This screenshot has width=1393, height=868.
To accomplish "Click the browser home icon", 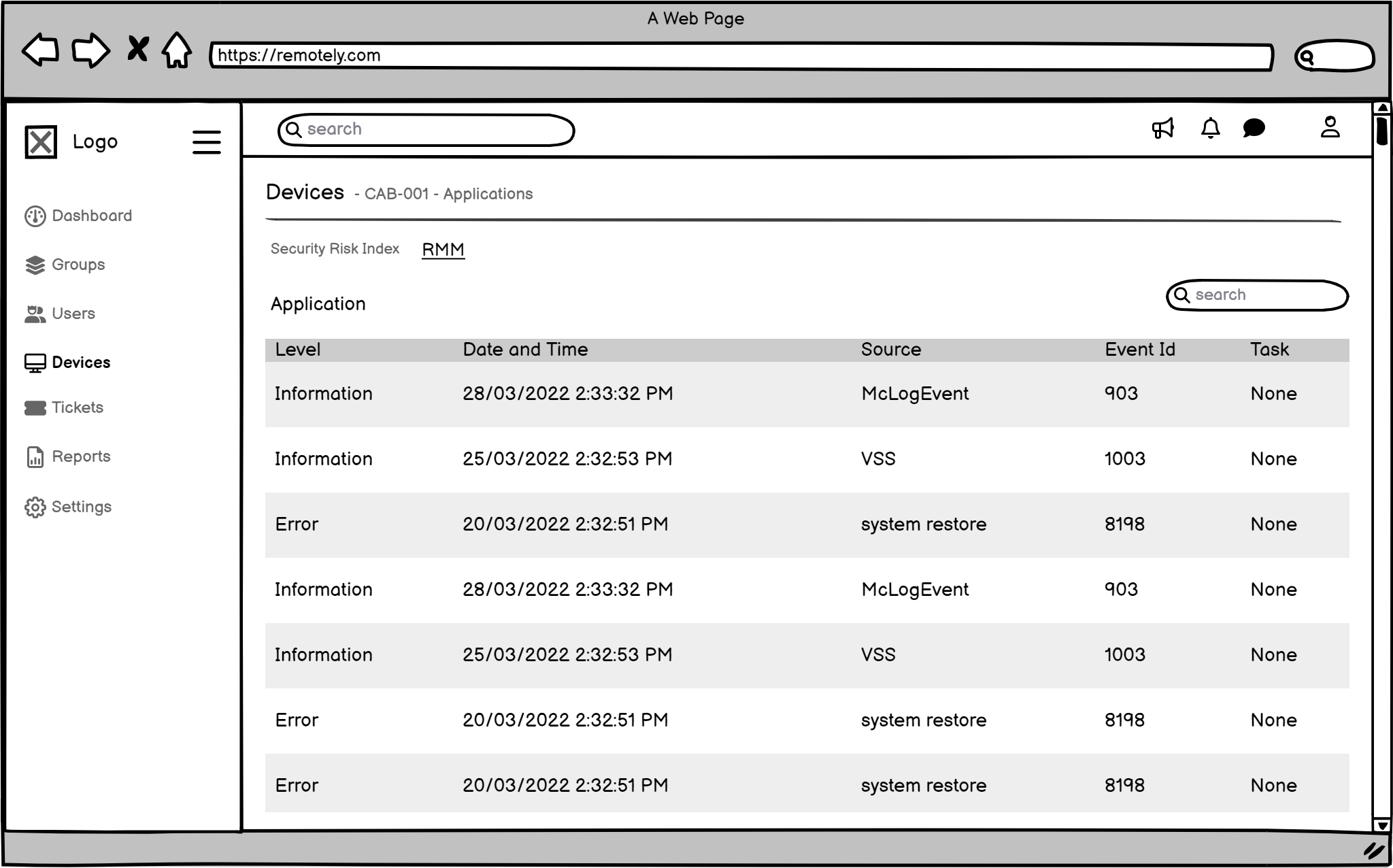I will pyautogui.click(x=177, y=50).
